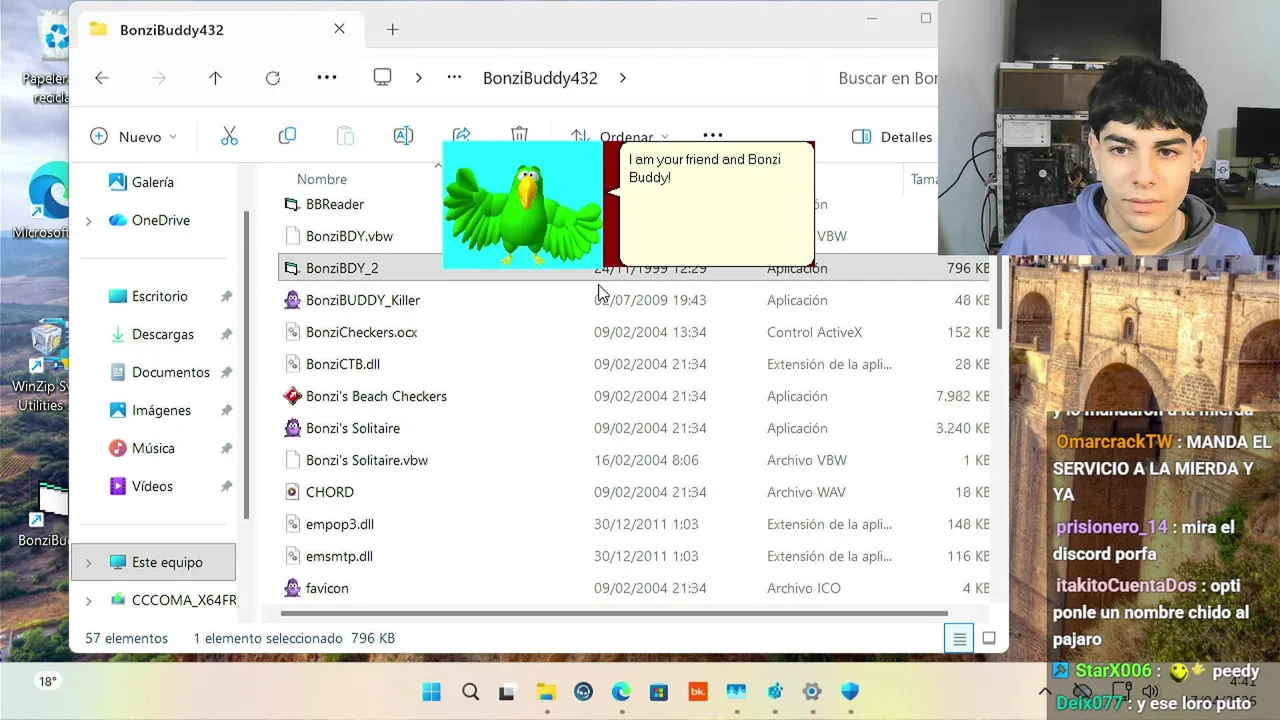Expand the OneDrive tree node
The width and height of the screenshot is (1280, 720).
(88, 221)
